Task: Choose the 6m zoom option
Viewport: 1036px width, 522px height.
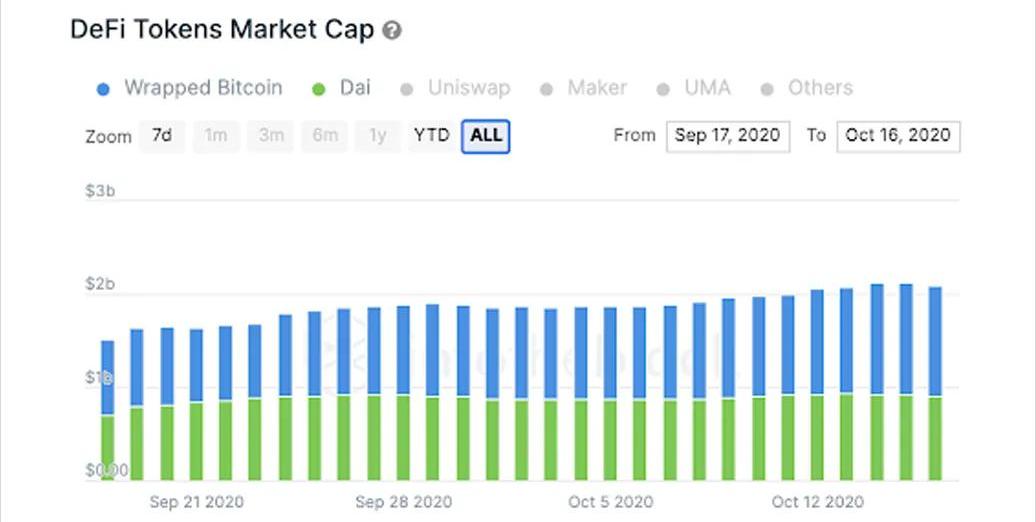Action: tap(325, 136)
